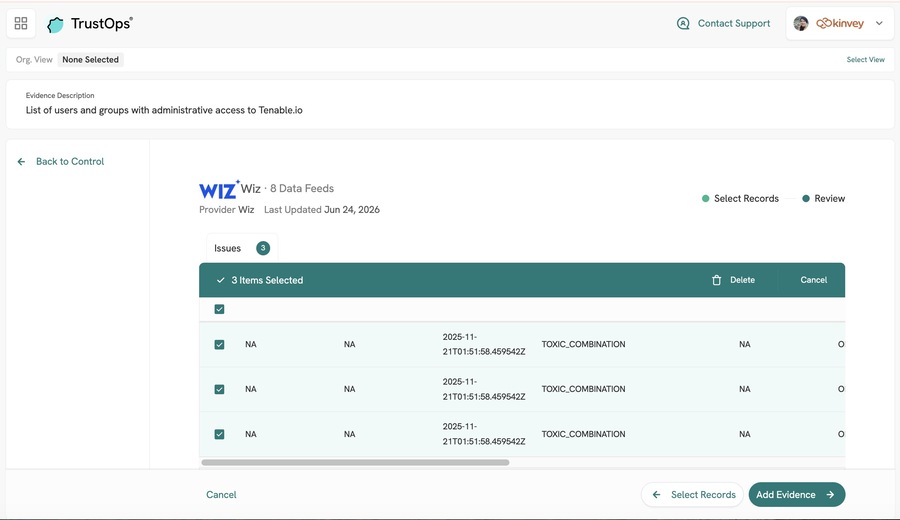Click the Add Evidence button
This screenshot has height=520, width=900.
click(x=797, y=495)
